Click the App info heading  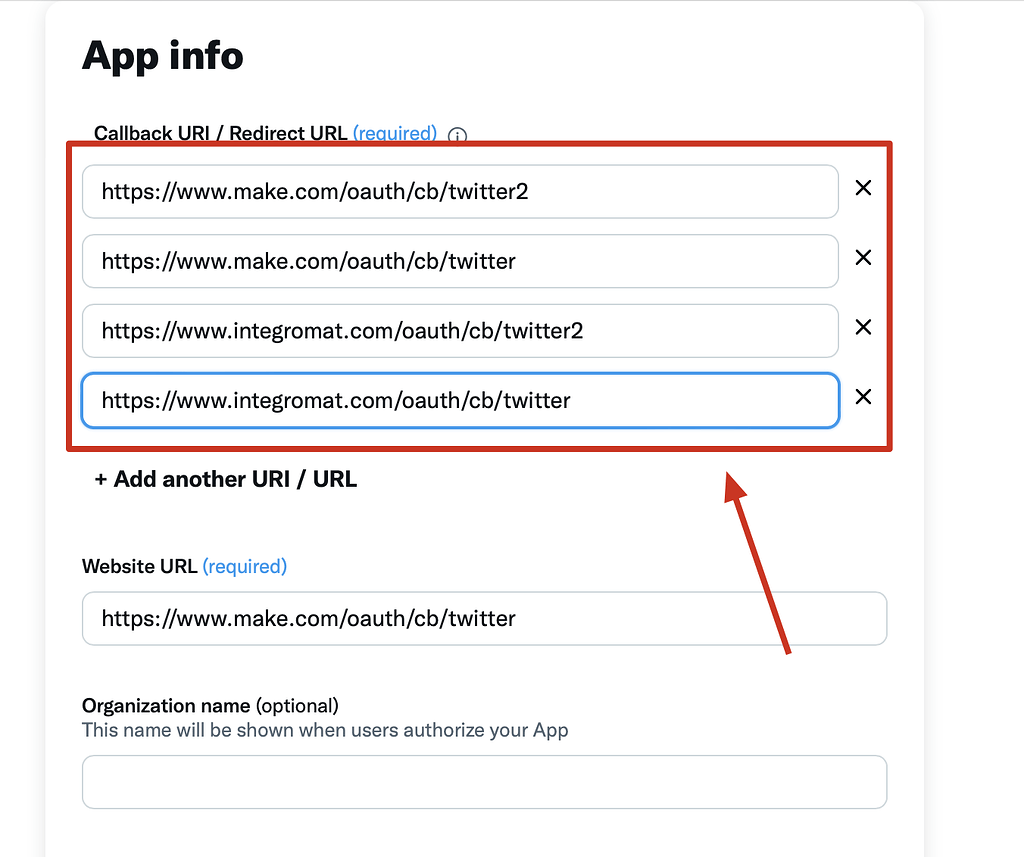coord(162,56)
